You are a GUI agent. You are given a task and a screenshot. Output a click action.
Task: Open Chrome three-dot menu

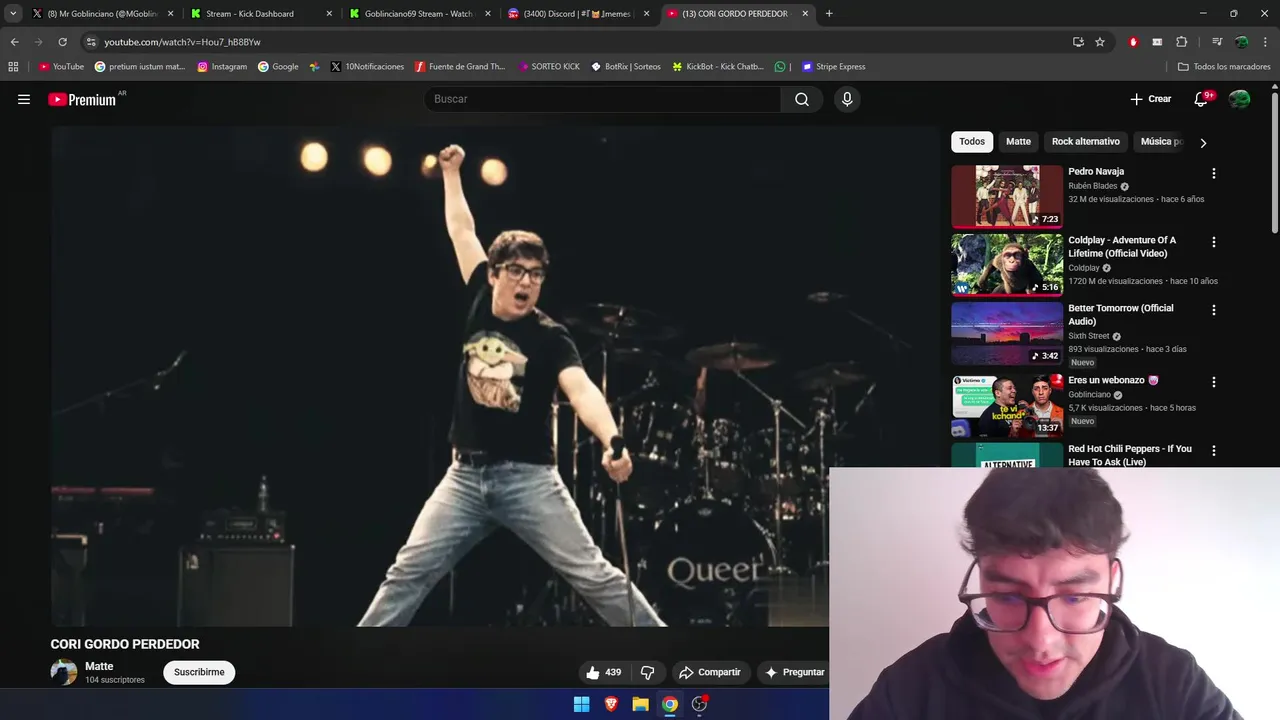(1265, 42)
